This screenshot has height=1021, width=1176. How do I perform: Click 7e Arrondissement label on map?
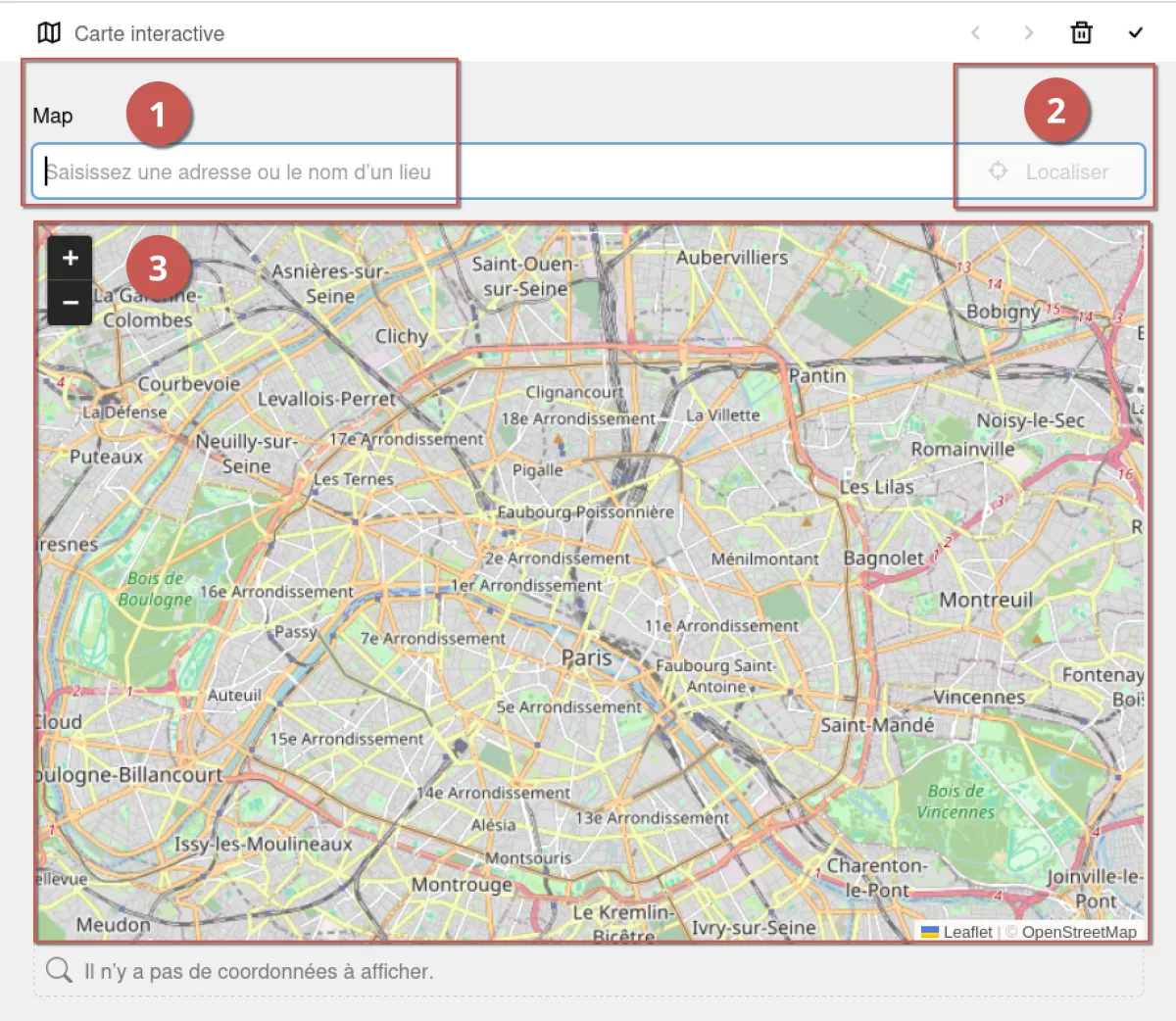coord(432,638)
